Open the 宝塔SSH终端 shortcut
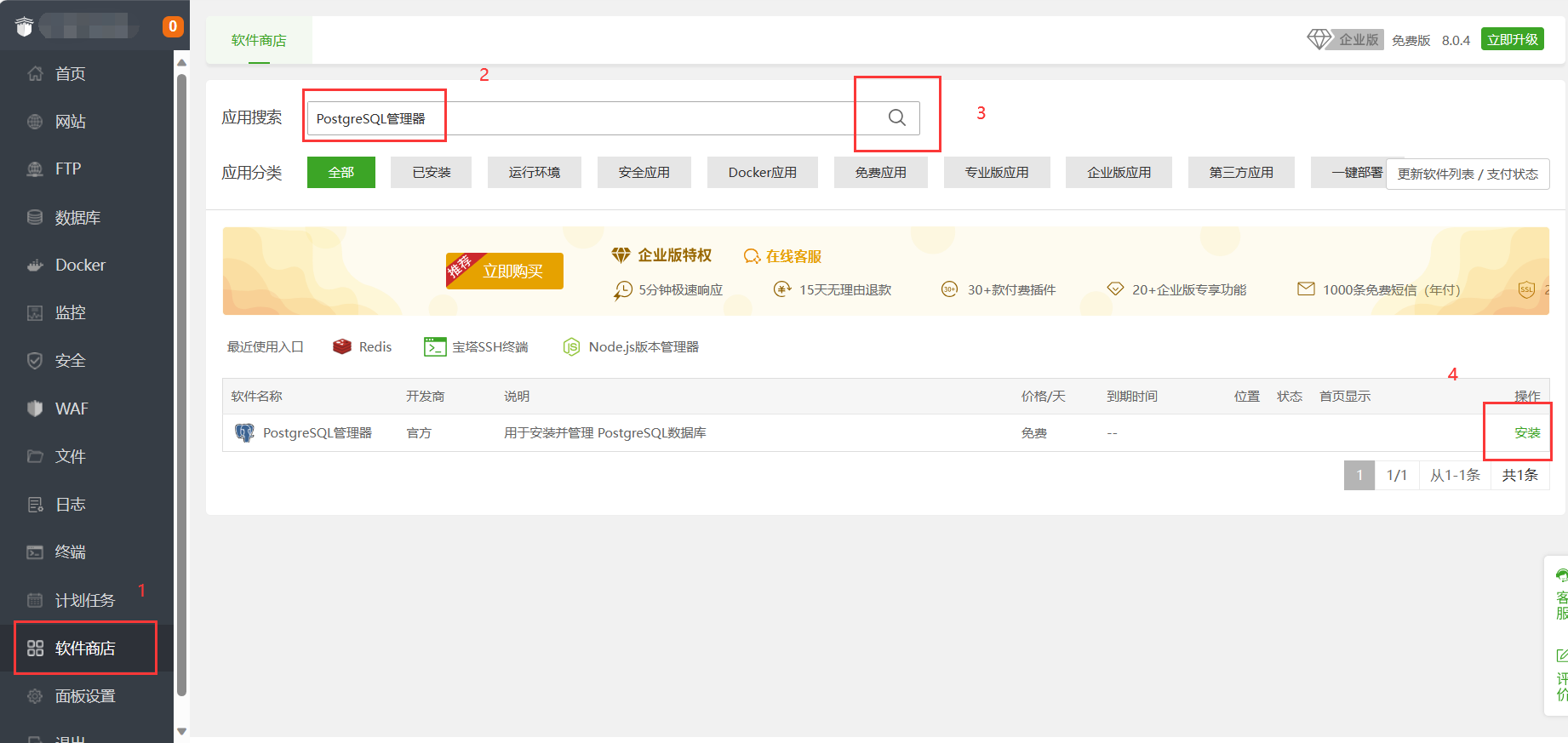This screenshot has height=743, width=1568. pos(477,347)
